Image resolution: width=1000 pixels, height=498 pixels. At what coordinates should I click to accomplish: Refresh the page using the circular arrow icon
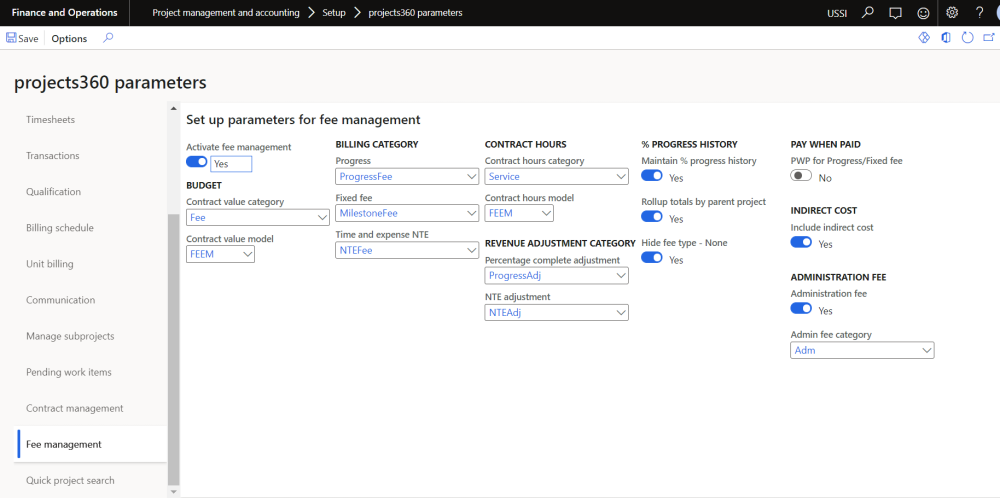pyautogui.click(x=967, y=38)
